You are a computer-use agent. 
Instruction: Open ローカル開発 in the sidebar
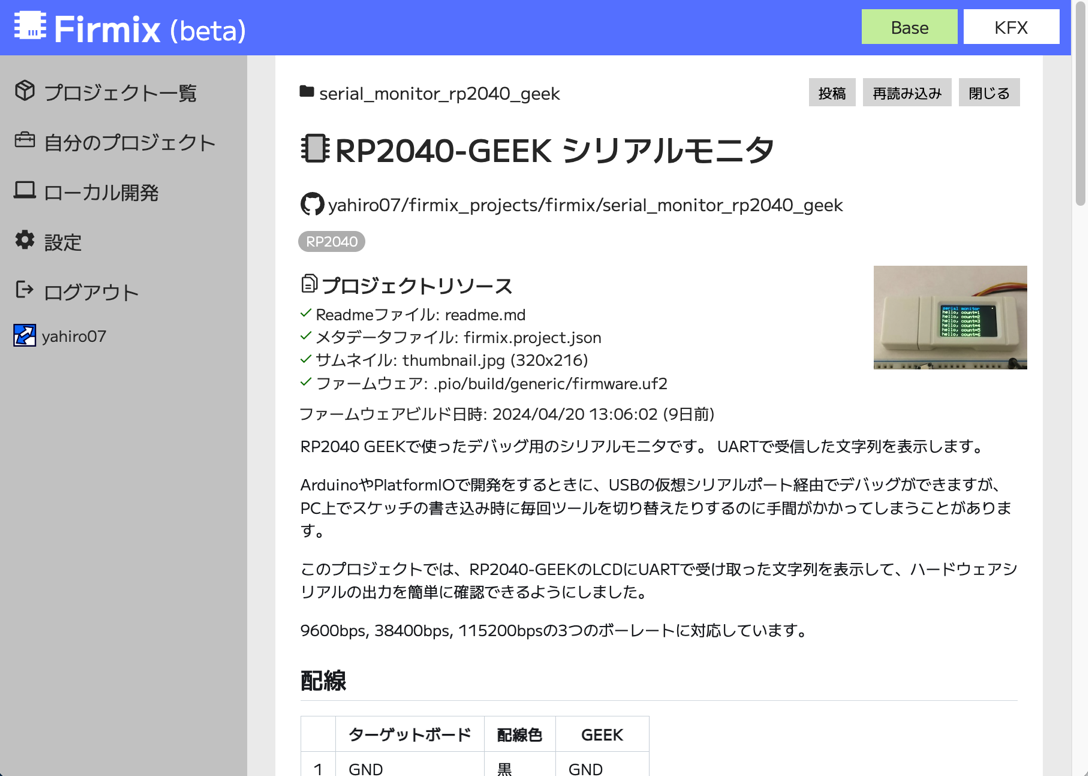pos(101,192)
